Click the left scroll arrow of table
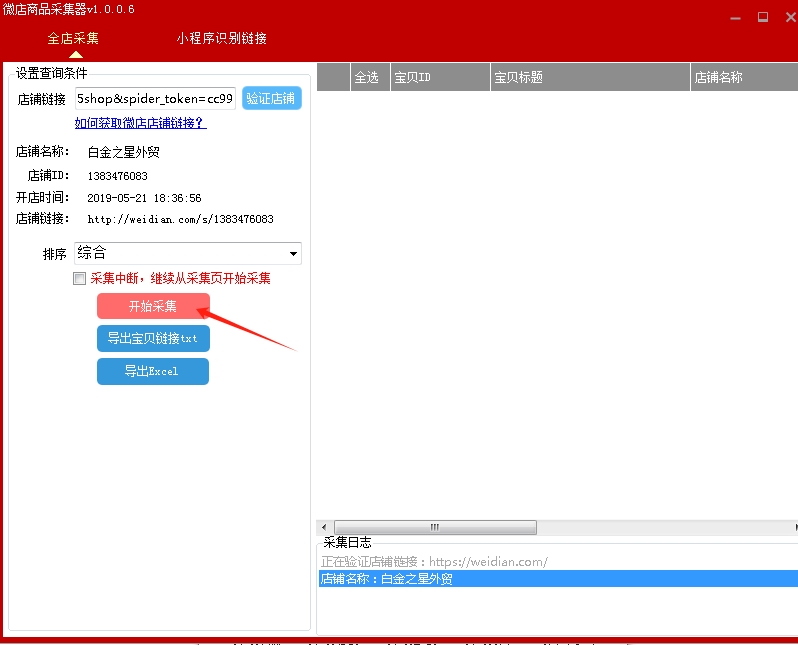Screen dimensions: 798x645 324,527
